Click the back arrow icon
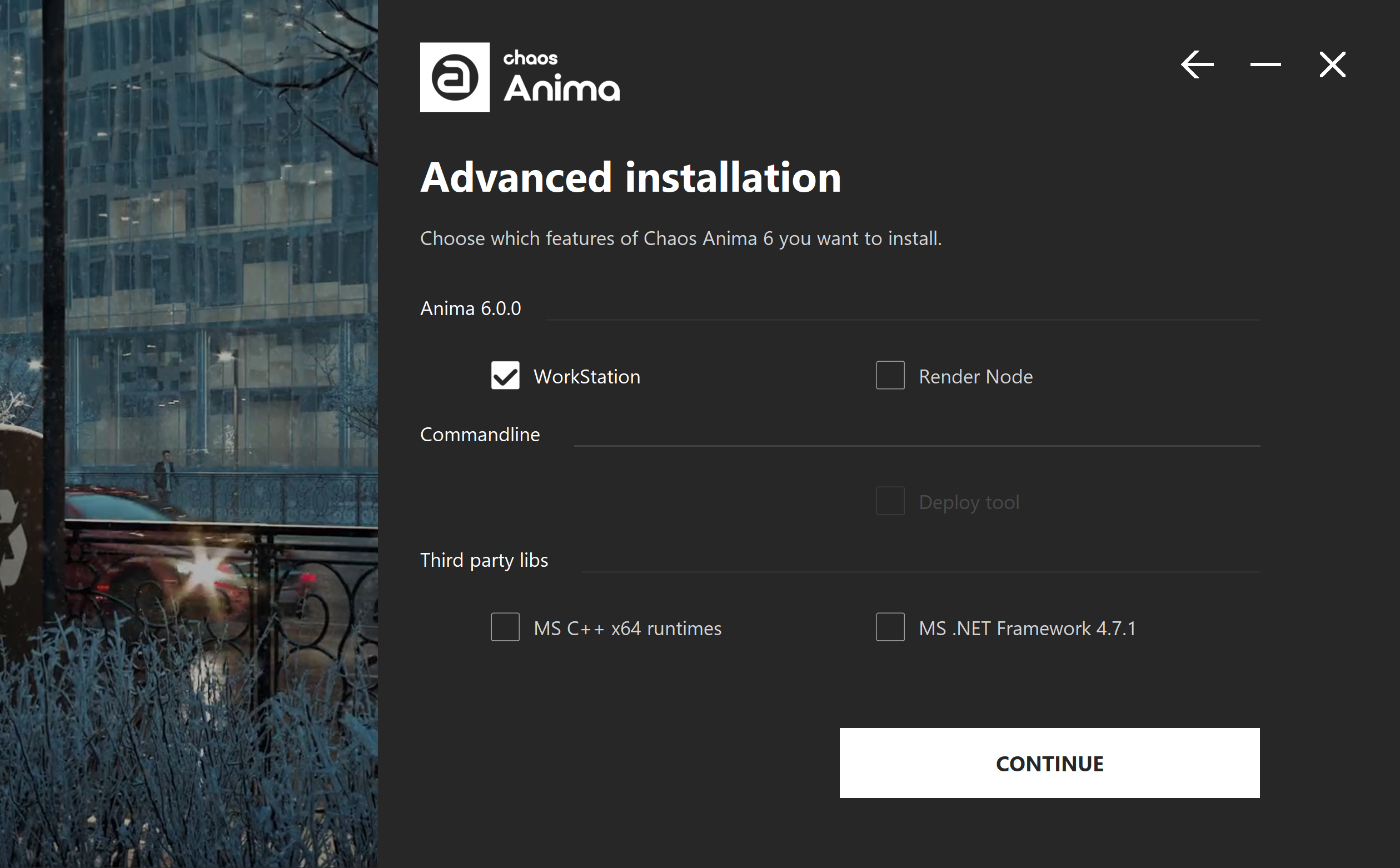The width and height of the screenshot is (1400, 868). coord(1197,64)
